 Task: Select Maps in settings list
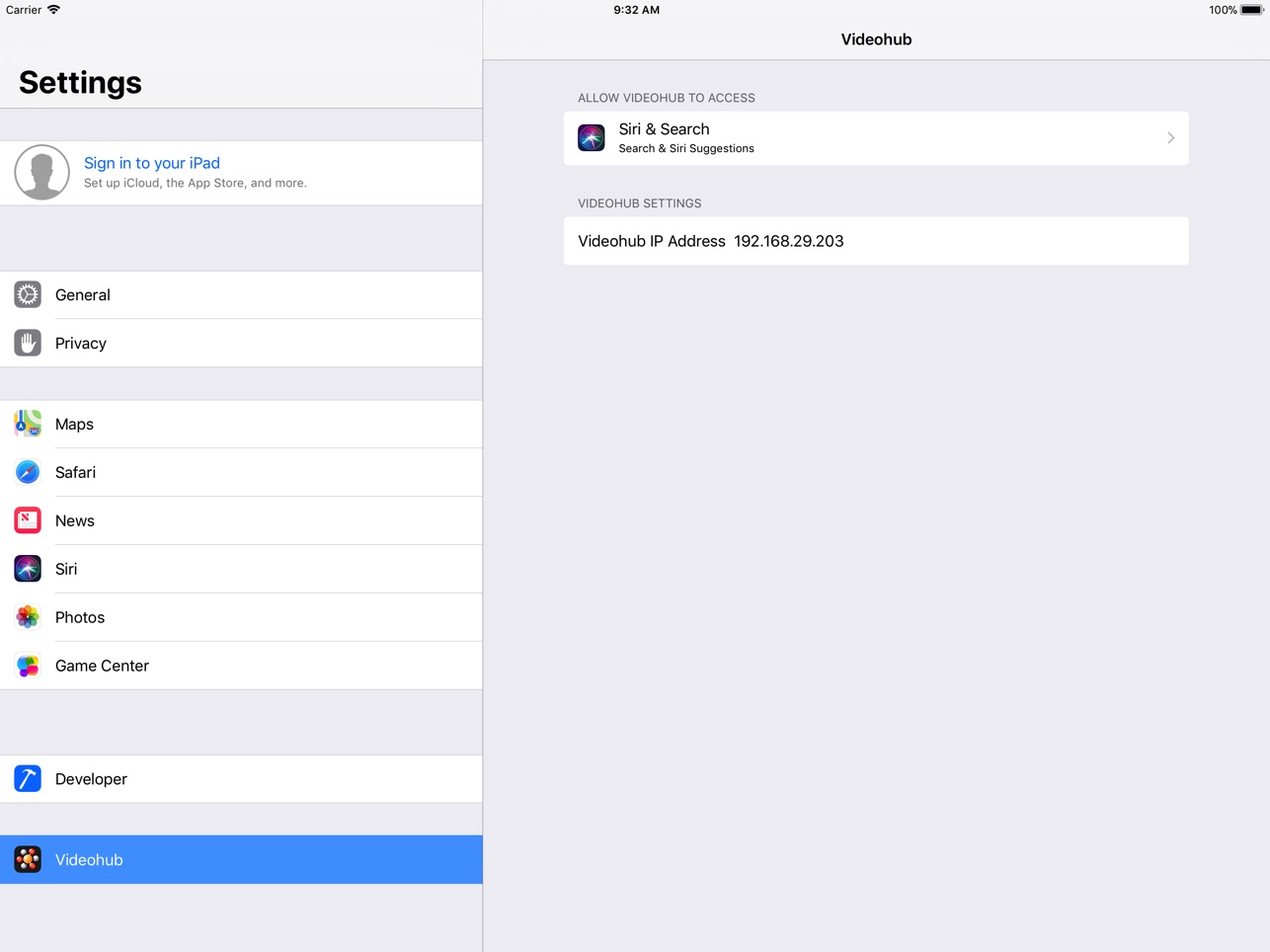(241, 424)
